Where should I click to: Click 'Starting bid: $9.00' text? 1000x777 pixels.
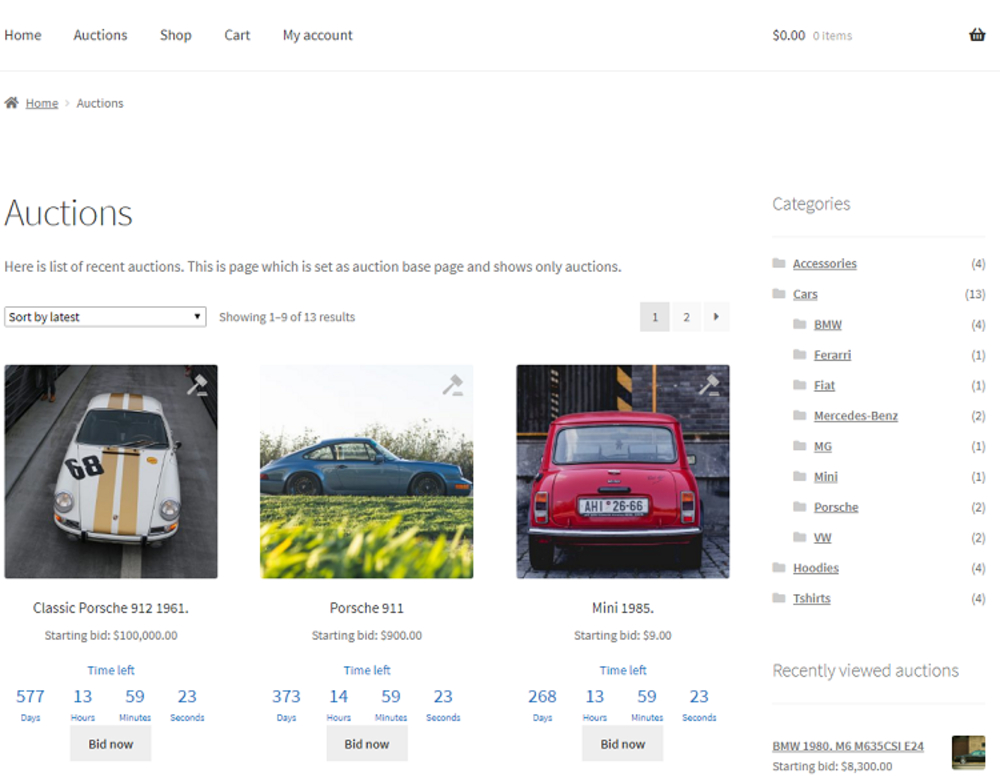point(622,635)
